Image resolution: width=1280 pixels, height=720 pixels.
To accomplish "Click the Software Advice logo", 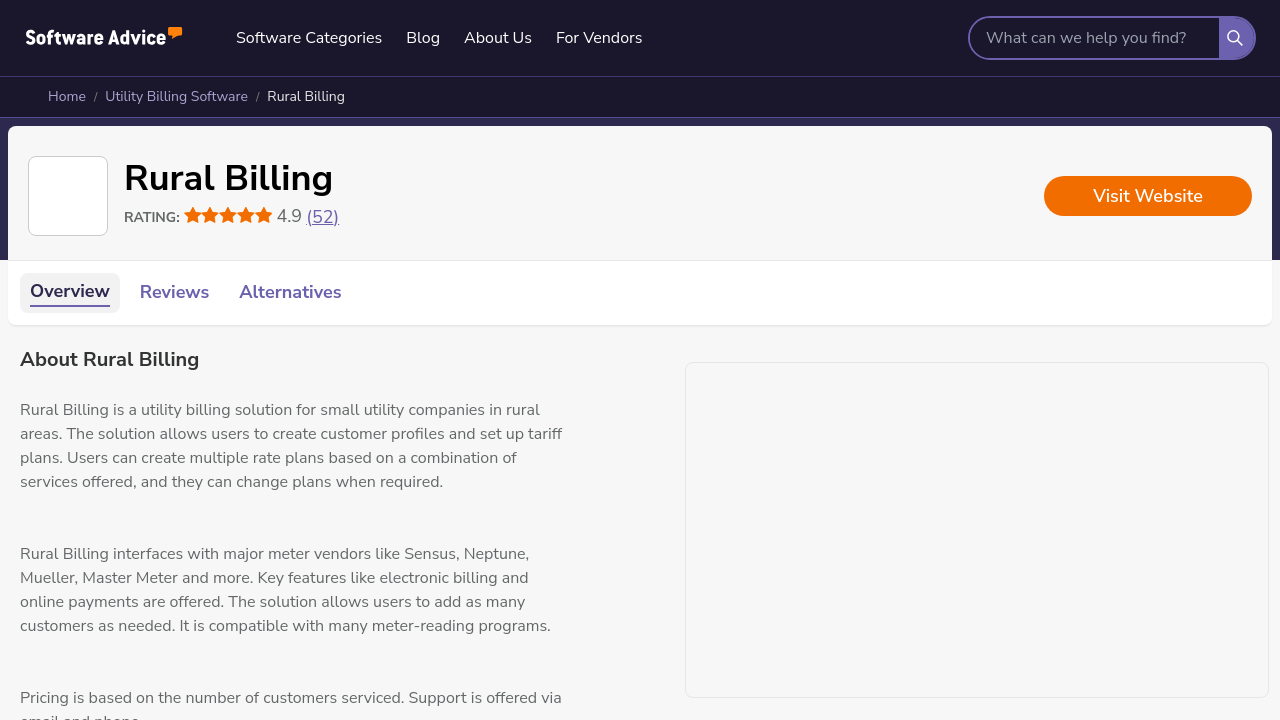I will tap(104, 37).
